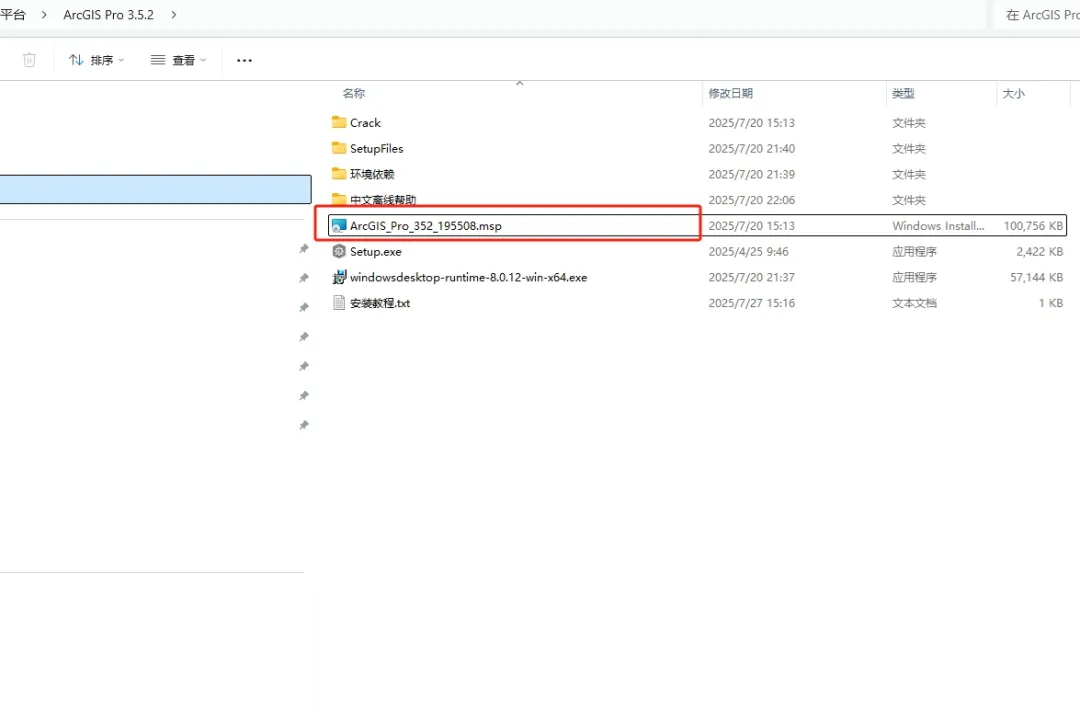Click the Windows Install... type cell

[x=938, y=225]
